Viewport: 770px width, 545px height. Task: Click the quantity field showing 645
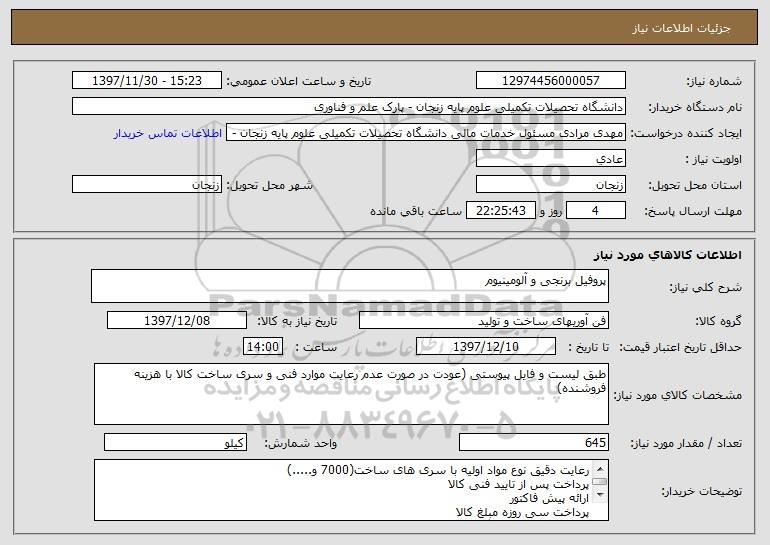click(534, 442)
